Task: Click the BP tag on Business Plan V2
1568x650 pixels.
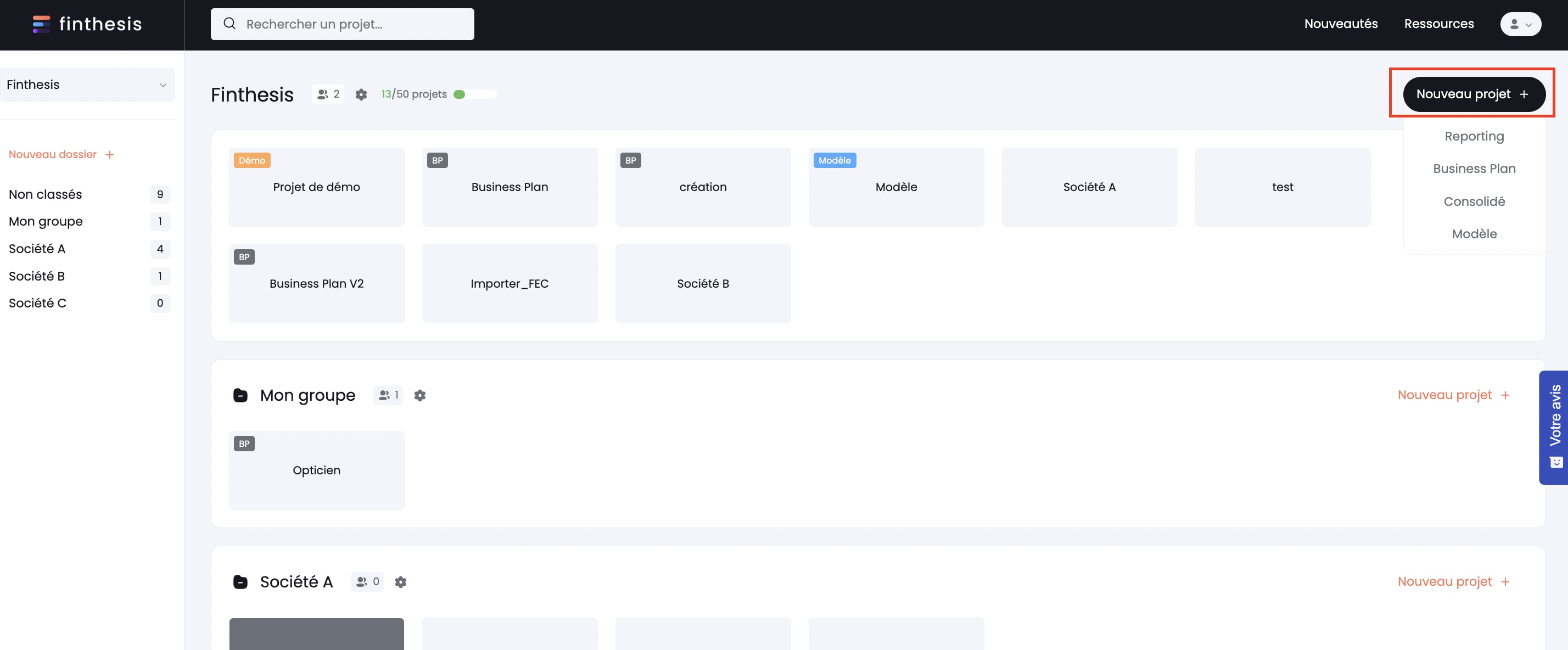Action: pos(244,257)
